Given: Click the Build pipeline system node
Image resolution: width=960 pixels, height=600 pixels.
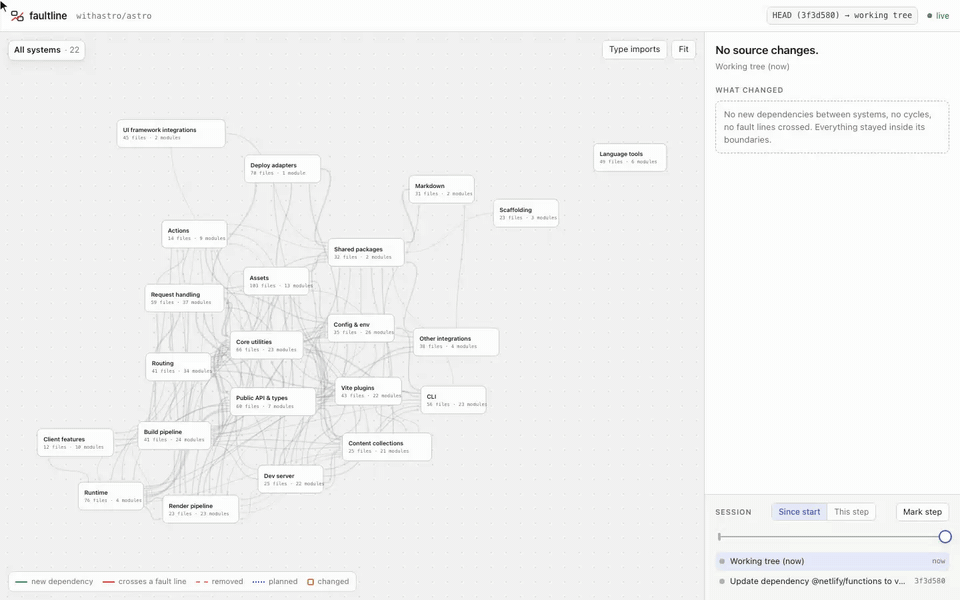Looking at the screenshot, I should pyautogui.click(x=174, y=435).
